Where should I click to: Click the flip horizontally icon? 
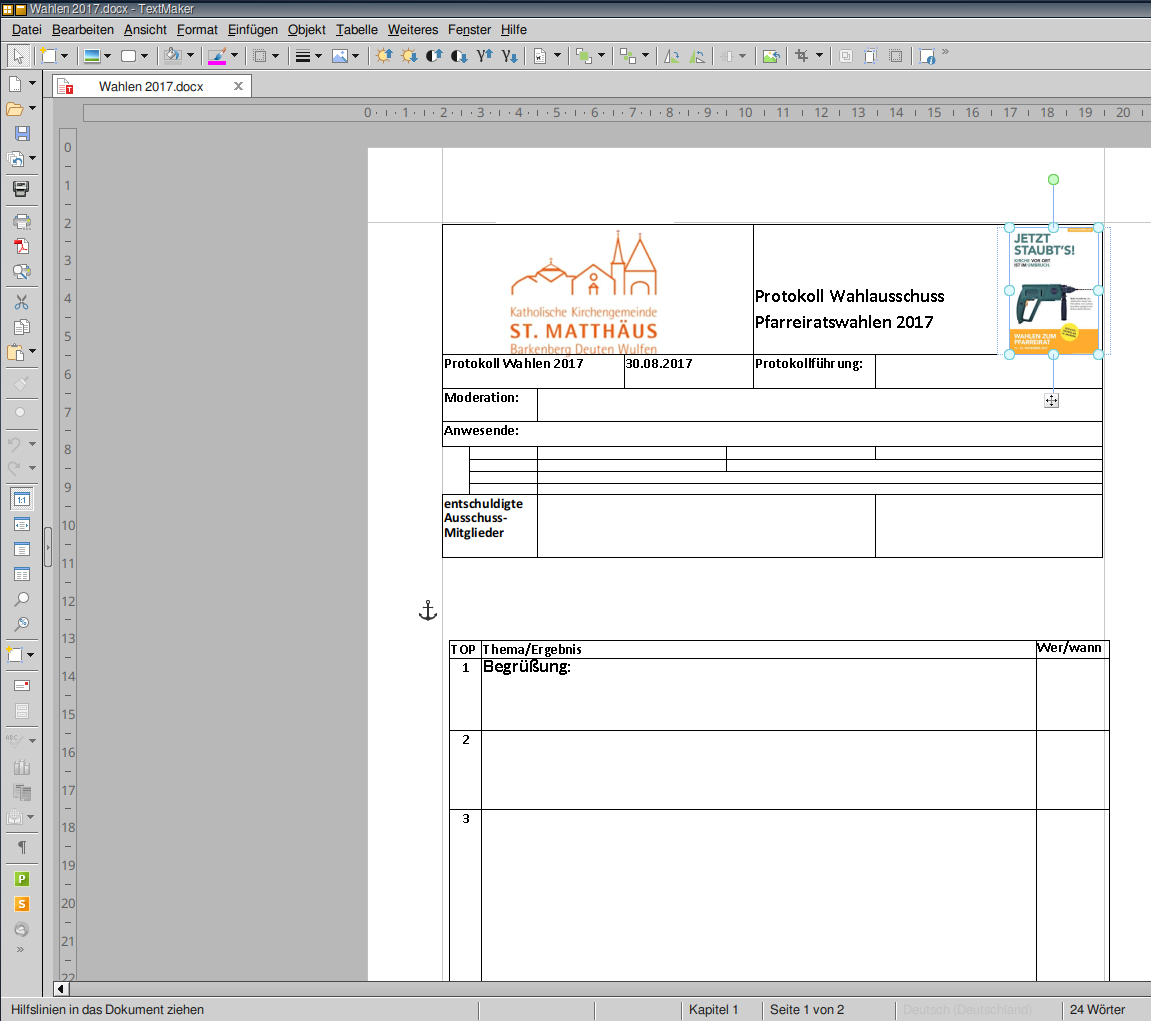[x=672, y=56]
